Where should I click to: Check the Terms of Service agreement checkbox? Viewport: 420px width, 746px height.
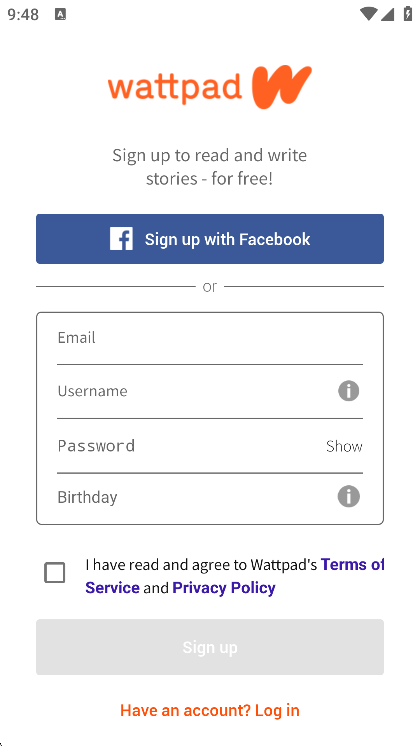coord(55,572)
